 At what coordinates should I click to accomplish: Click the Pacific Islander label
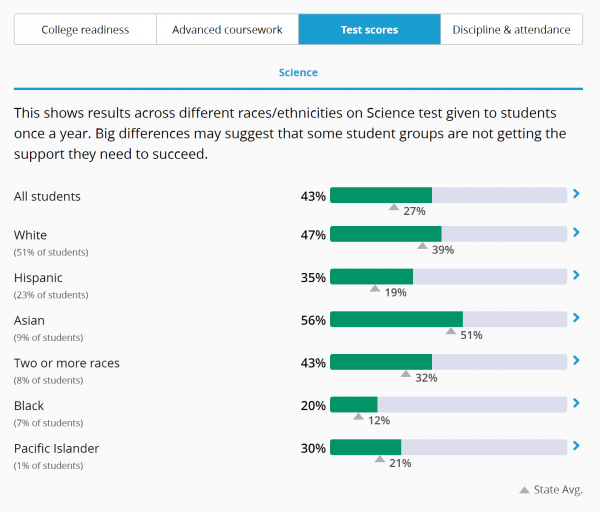tap(56, 448)
